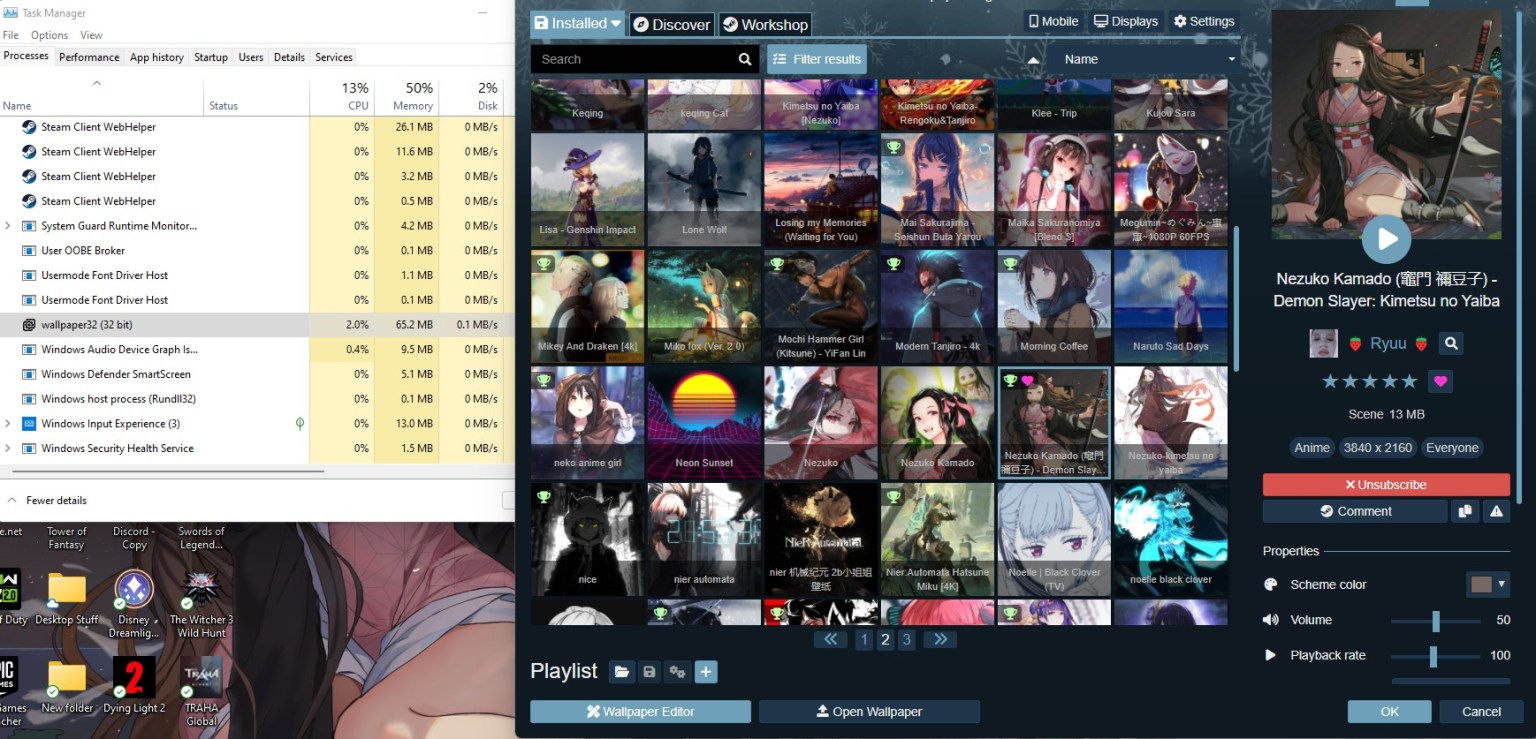
Task: Open the Workshop tab
Action: (764, 24)
